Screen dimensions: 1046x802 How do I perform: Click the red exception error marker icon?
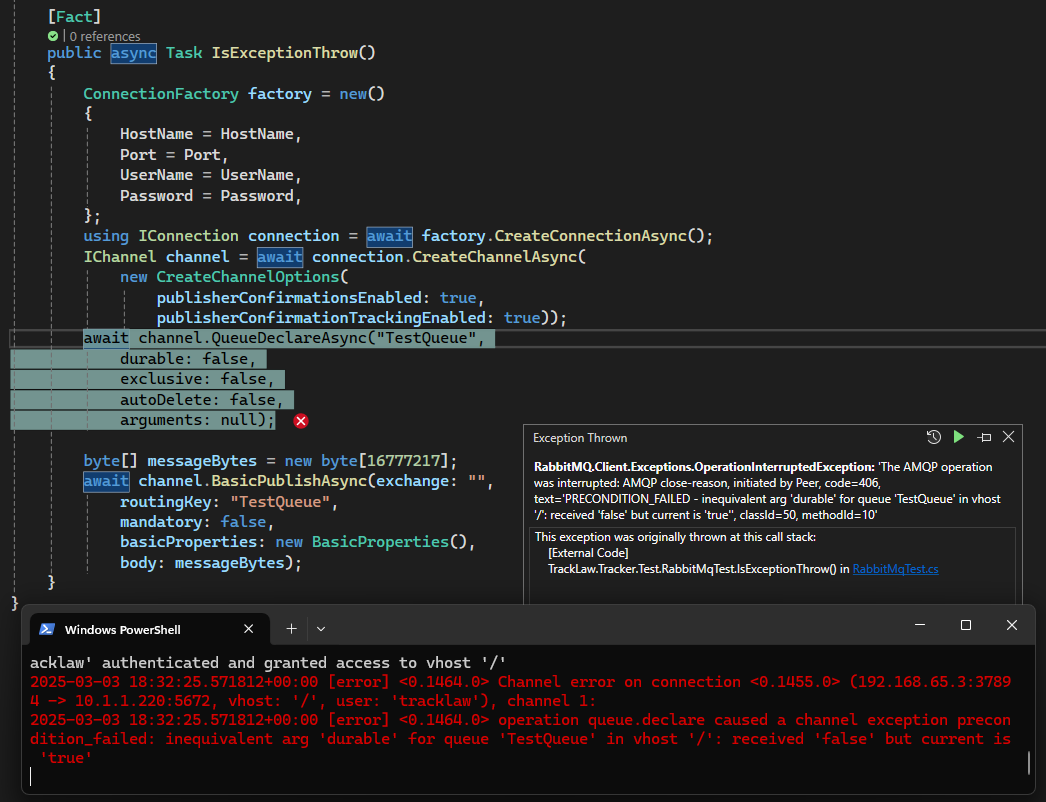pyautogui.click(x=301, y=421)
